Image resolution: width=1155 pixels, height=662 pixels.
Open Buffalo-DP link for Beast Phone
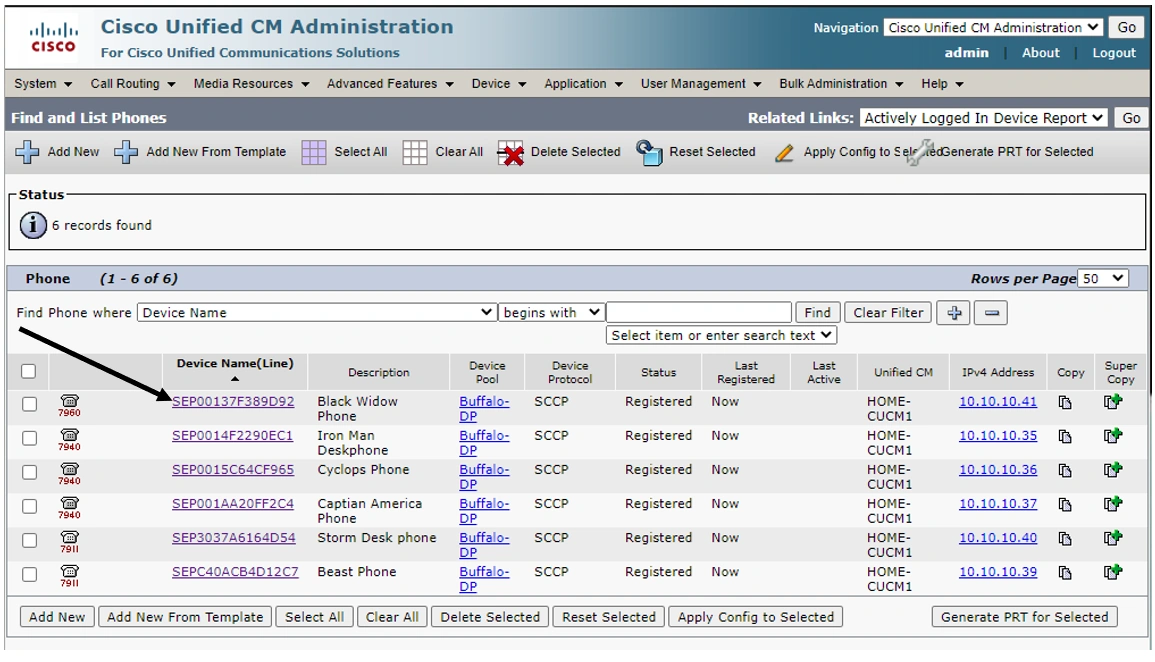click(484, 580)
